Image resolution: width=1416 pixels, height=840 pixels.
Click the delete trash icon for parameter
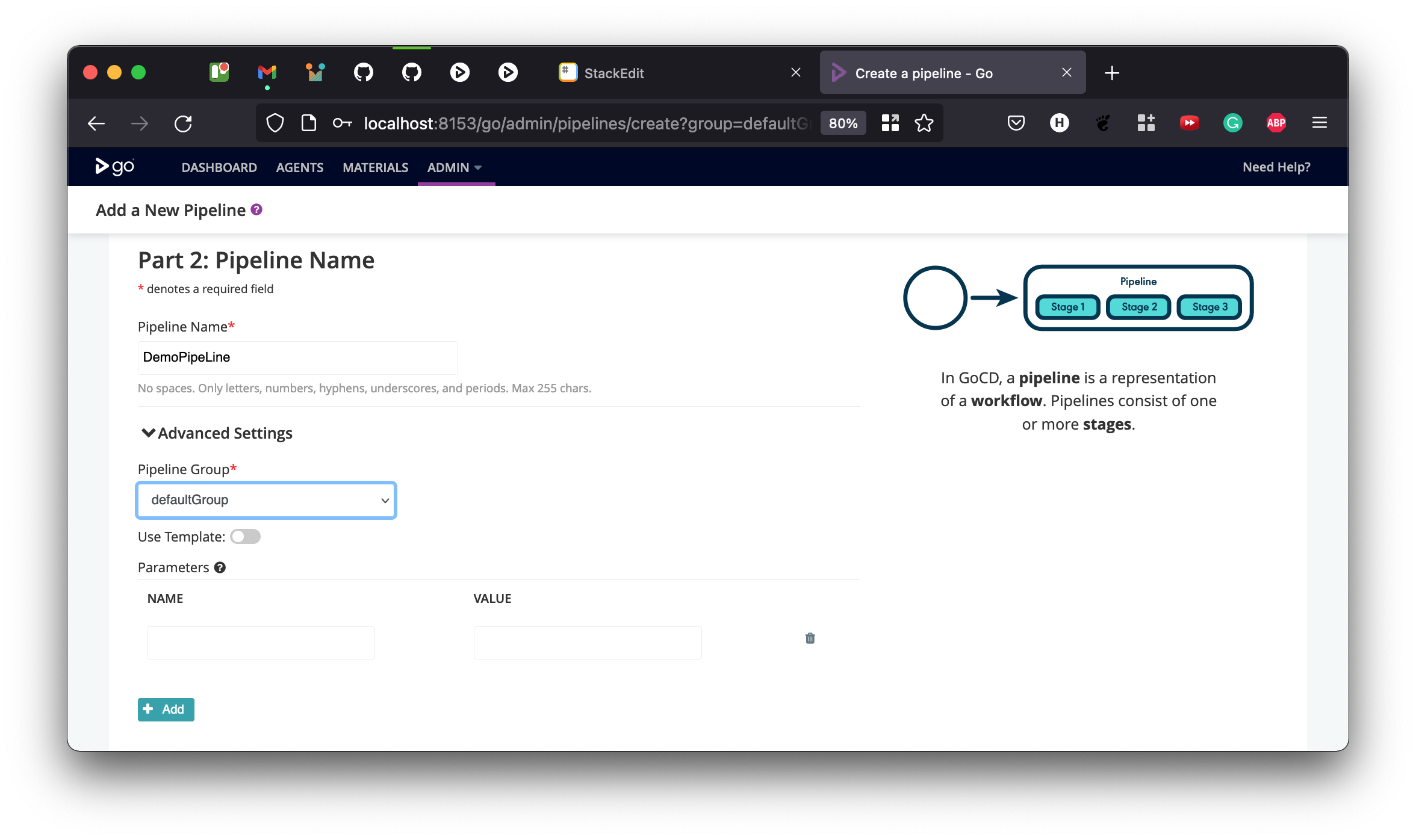[810, 638]
